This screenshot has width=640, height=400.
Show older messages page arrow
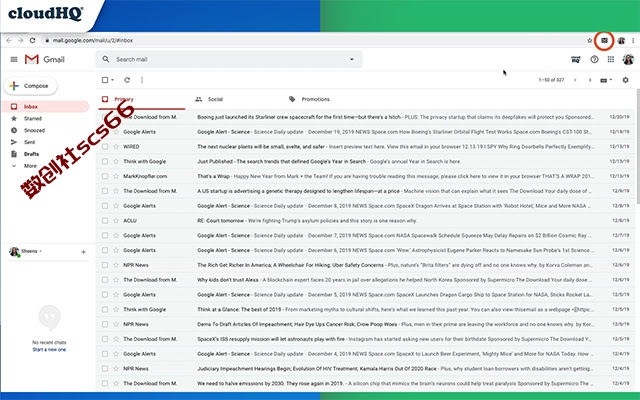(x=590, y=80)
